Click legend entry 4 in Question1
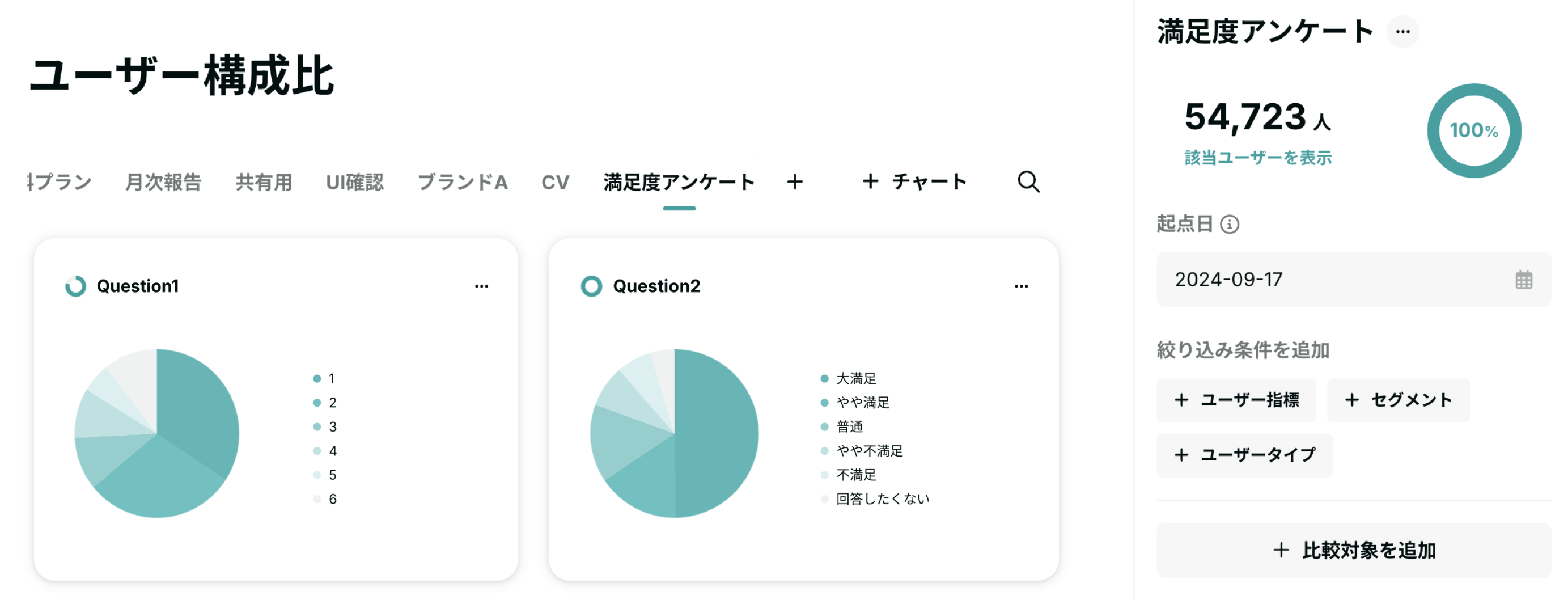Viewport: 1568px width, 600px height. coord(325,451)
